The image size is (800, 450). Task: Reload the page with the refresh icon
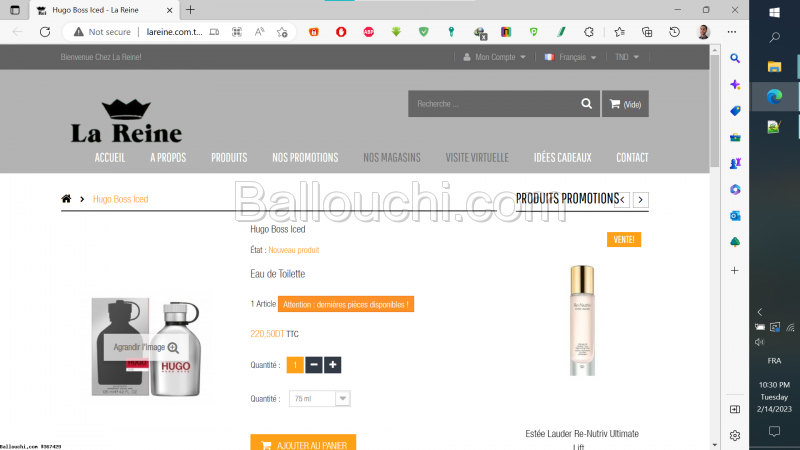[x=45, y=32]
